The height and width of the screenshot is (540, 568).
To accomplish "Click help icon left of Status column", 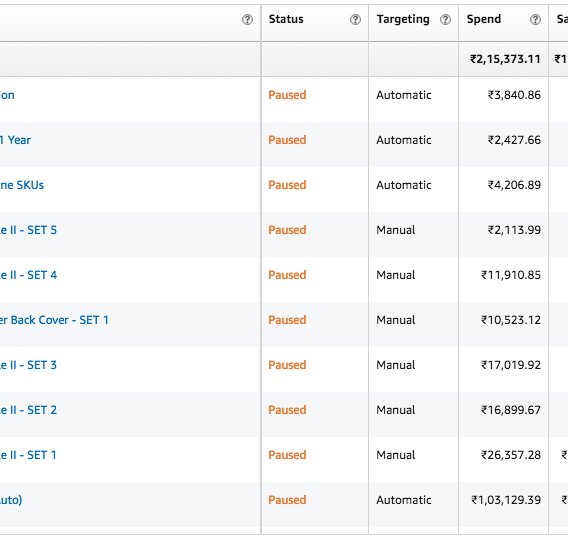I will coord(247,20).
